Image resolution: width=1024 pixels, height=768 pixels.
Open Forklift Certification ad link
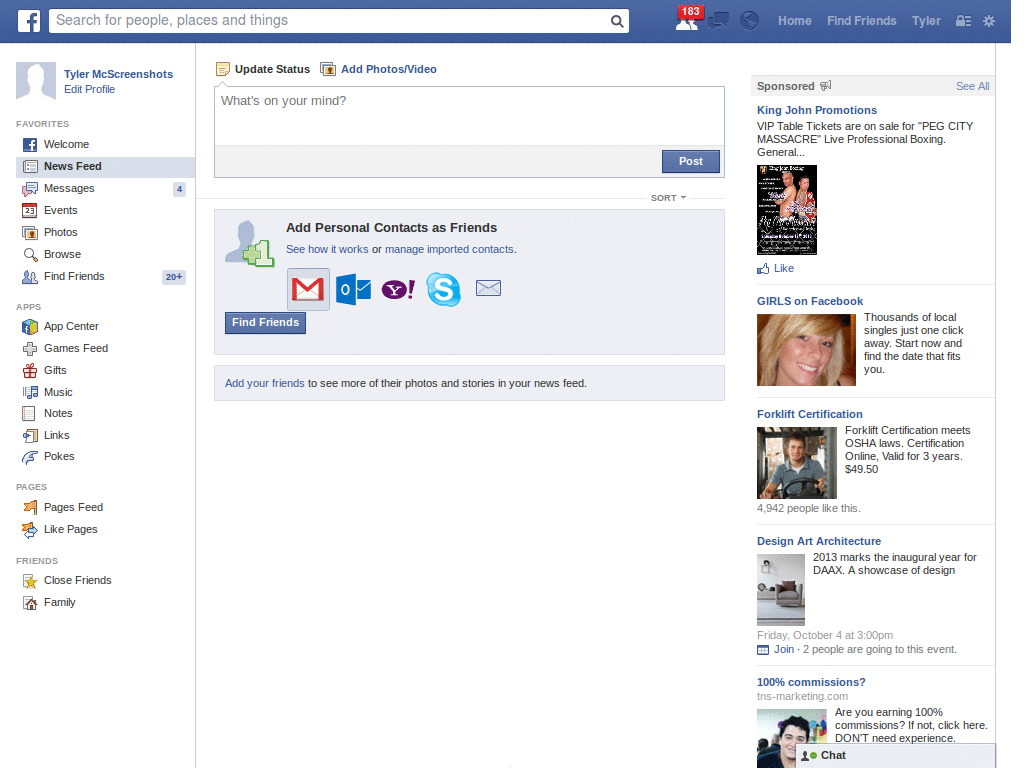point(809,414)
